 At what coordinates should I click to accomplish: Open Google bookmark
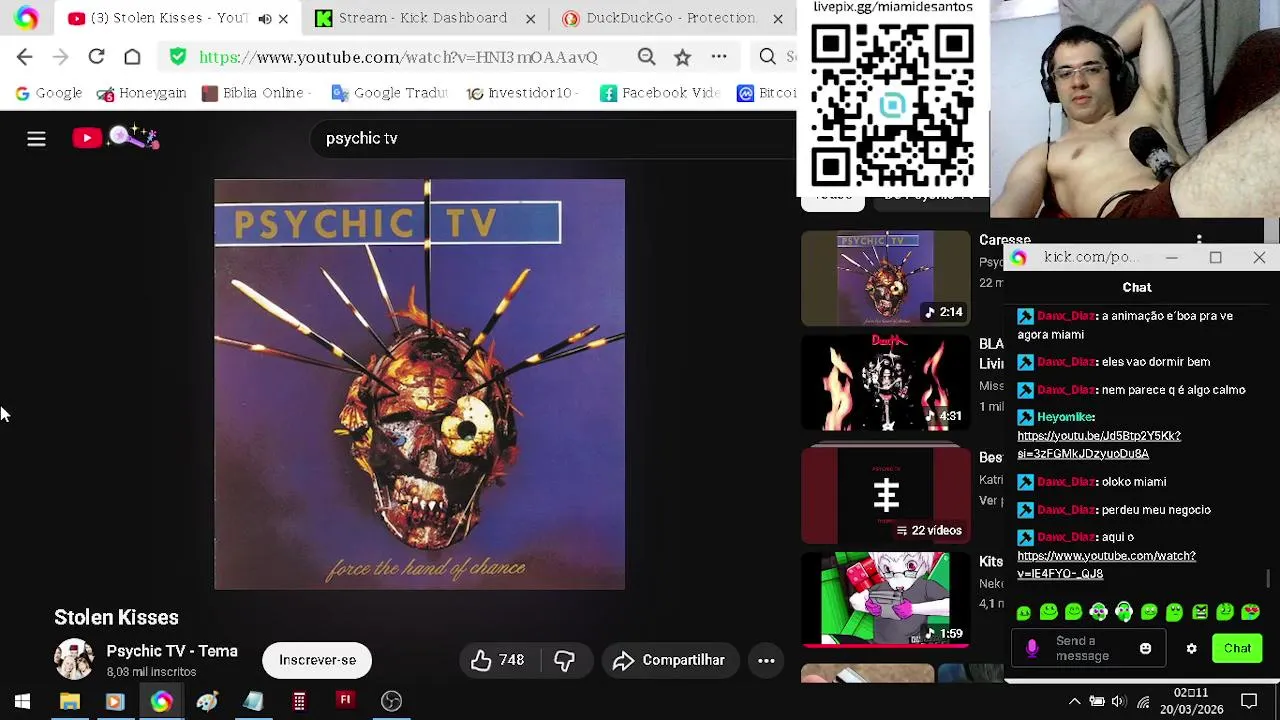pyautogui.click(x=48, y=93)
